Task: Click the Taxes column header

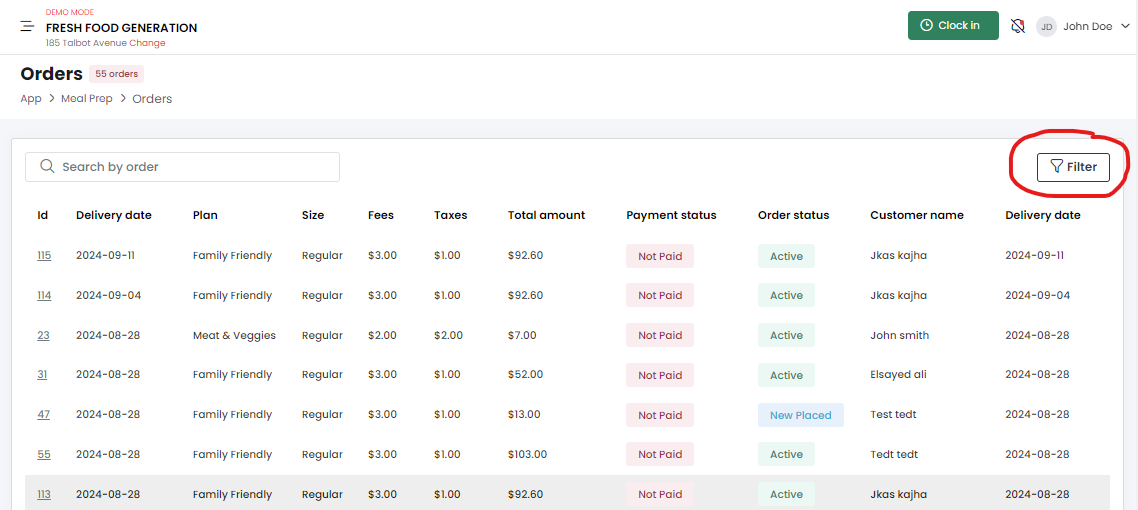Action: point(451,215)
